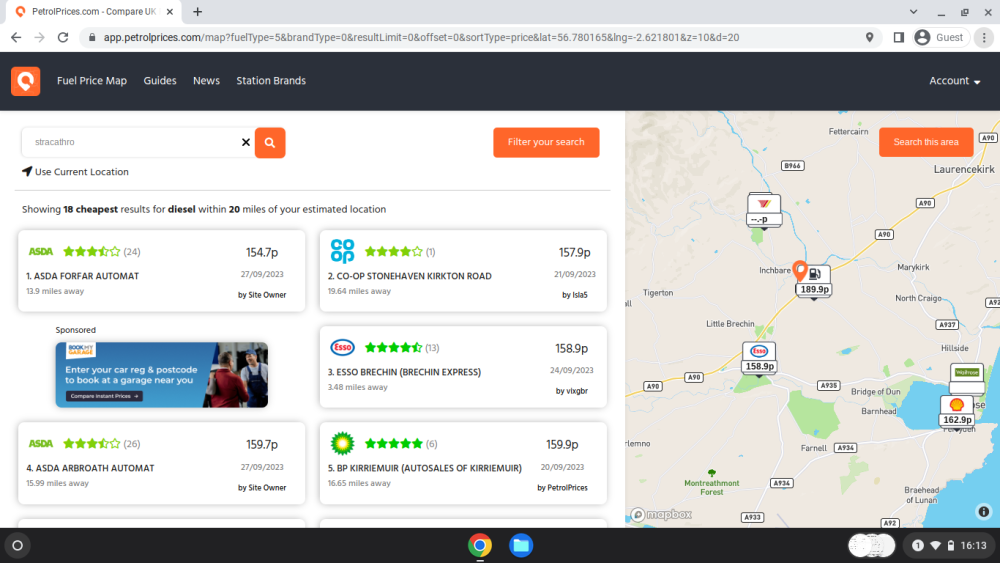Click the orange location pin on map
1000x563 pixels.
coord(800,270)
